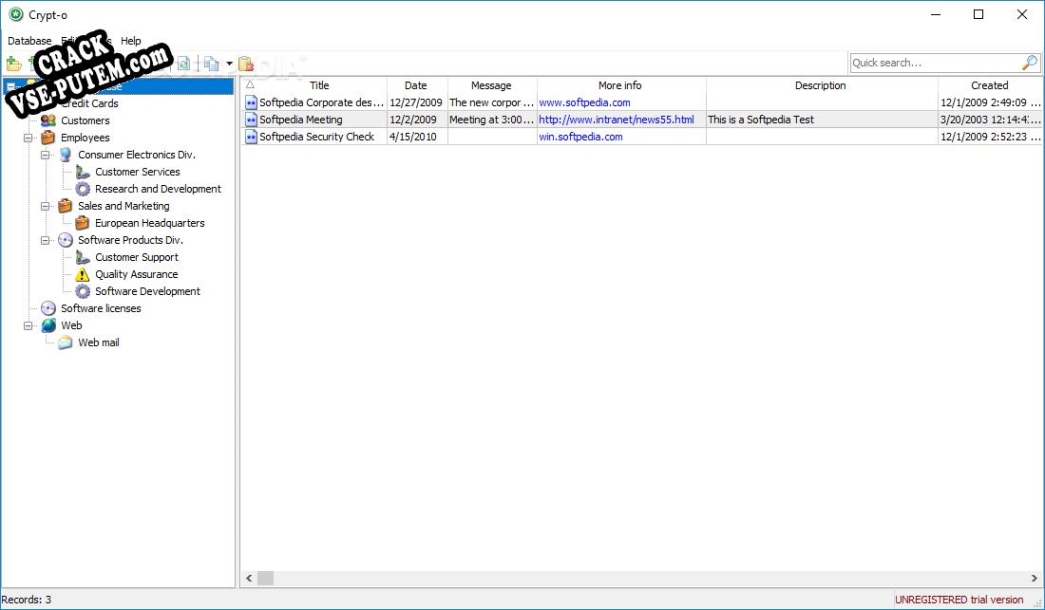
Task: Focus the Quick search field
Action: coord(936,63)
